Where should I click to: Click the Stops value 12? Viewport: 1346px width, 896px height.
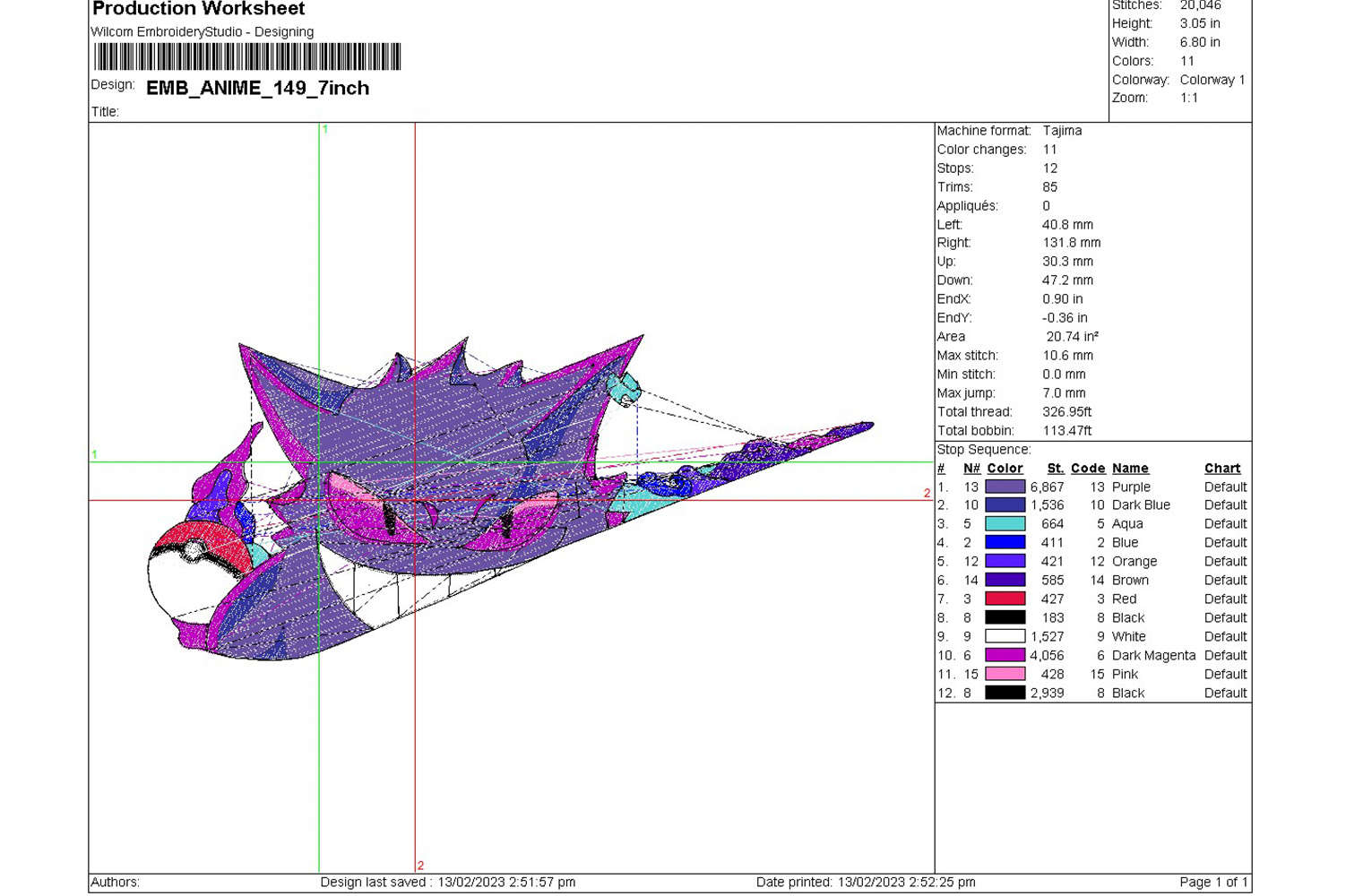point(1050,168)
